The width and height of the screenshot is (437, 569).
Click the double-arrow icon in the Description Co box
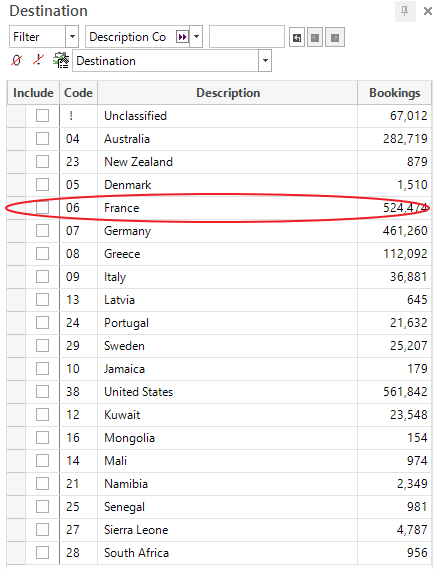pyautogui.click(x=182, y=37)
